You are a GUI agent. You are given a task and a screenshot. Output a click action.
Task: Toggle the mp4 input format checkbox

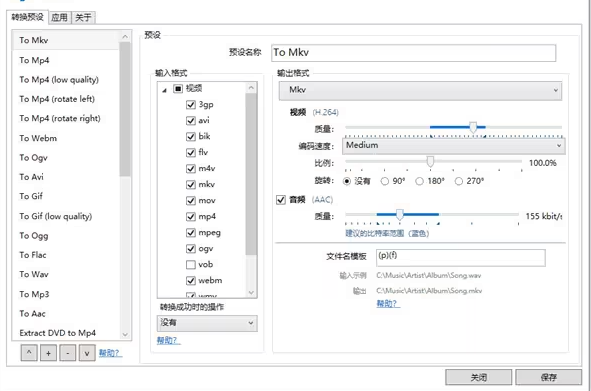pyautogui.click(x=191, y=216)
